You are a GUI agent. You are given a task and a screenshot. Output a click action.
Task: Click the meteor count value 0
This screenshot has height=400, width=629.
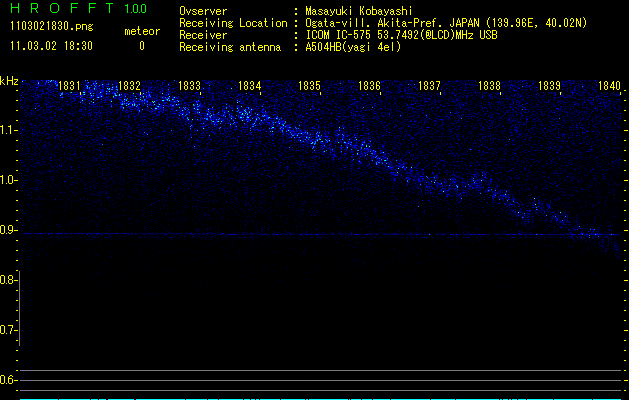(142, 46)
